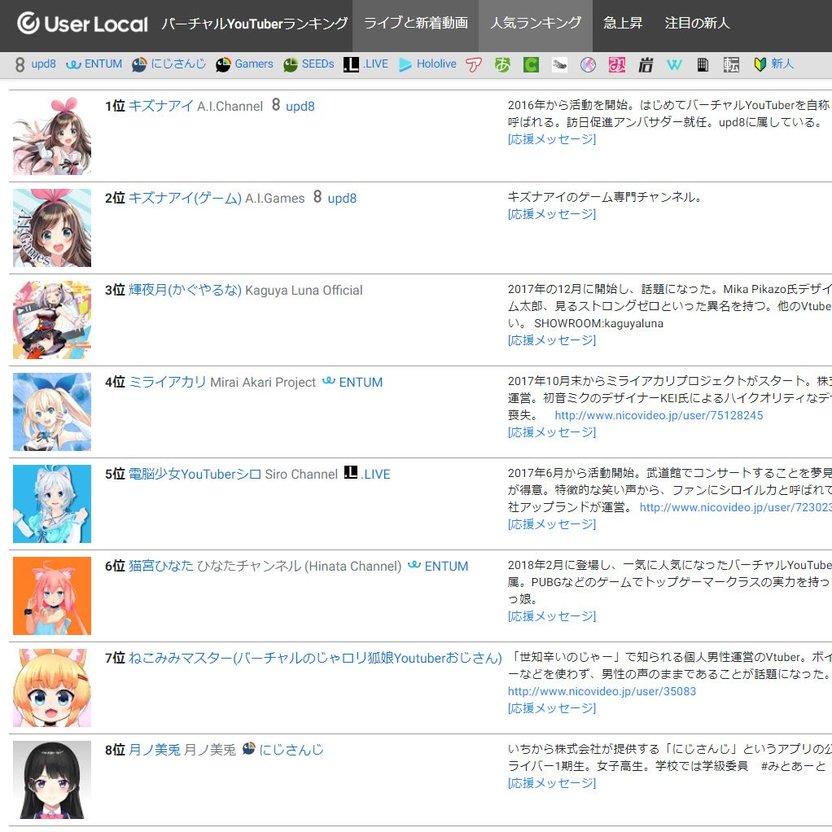Open キズナアイ channel link at rank 1
Viewport: 832px width, 832px height.
[x=161, y=106]
